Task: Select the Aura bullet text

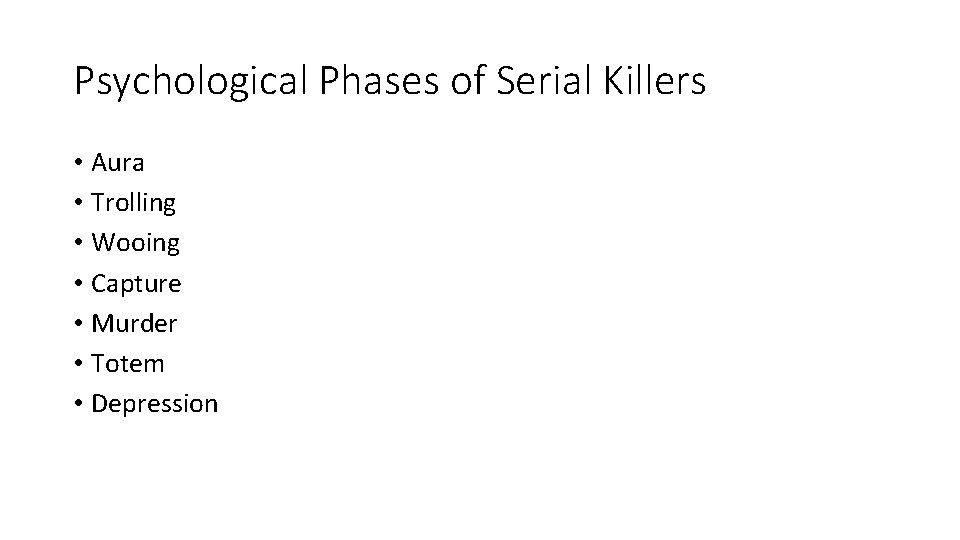Action: (118, 163)
